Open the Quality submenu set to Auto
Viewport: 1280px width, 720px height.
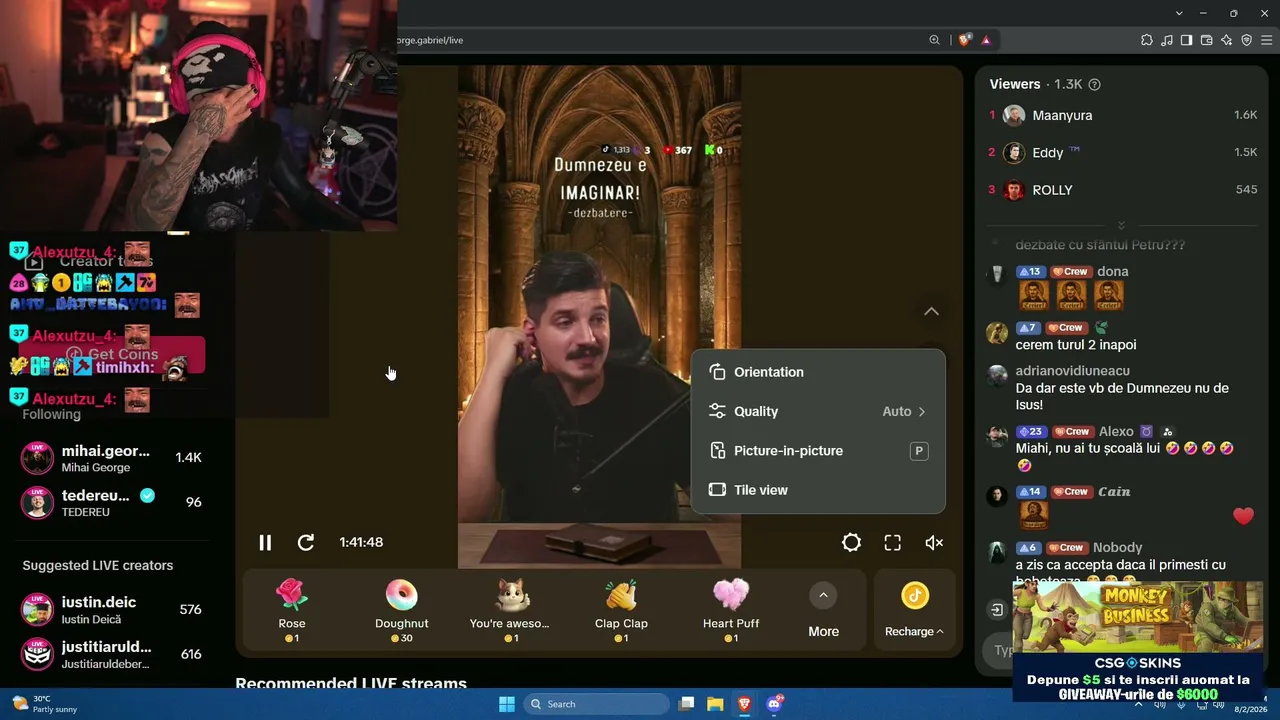[818, 411]
